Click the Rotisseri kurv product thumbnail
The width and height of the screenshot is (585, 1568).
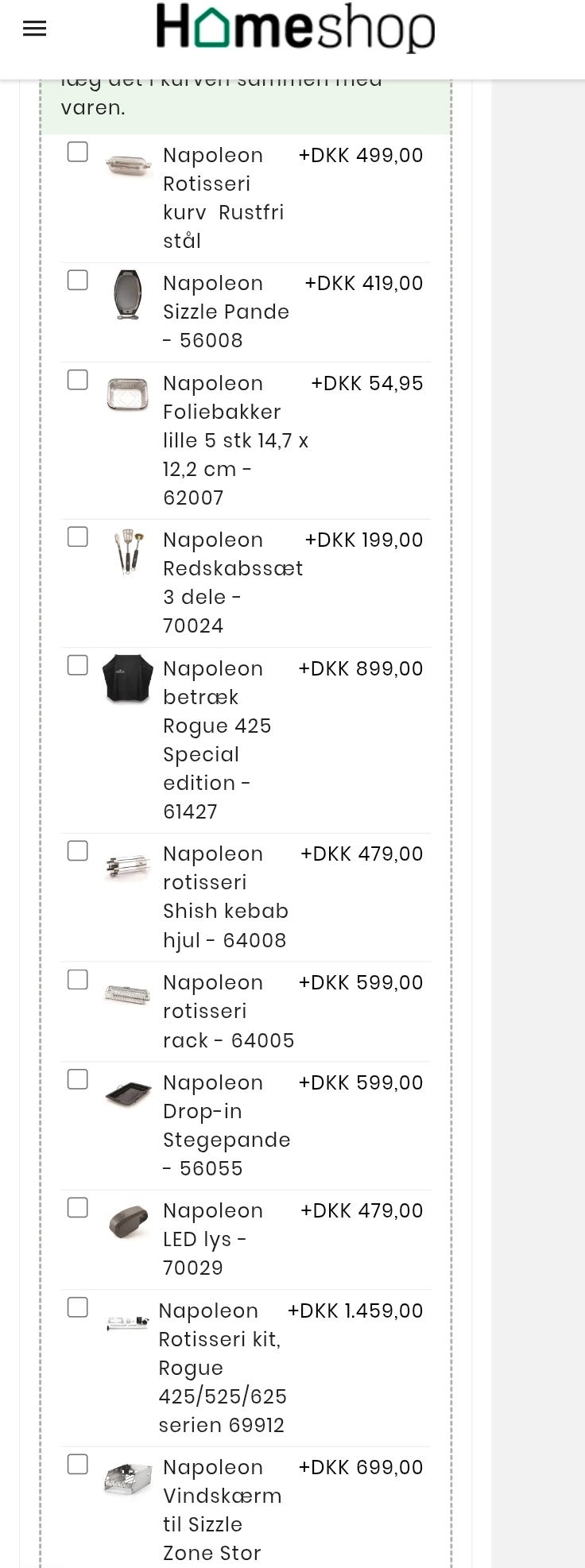click(x=128, y=166)
